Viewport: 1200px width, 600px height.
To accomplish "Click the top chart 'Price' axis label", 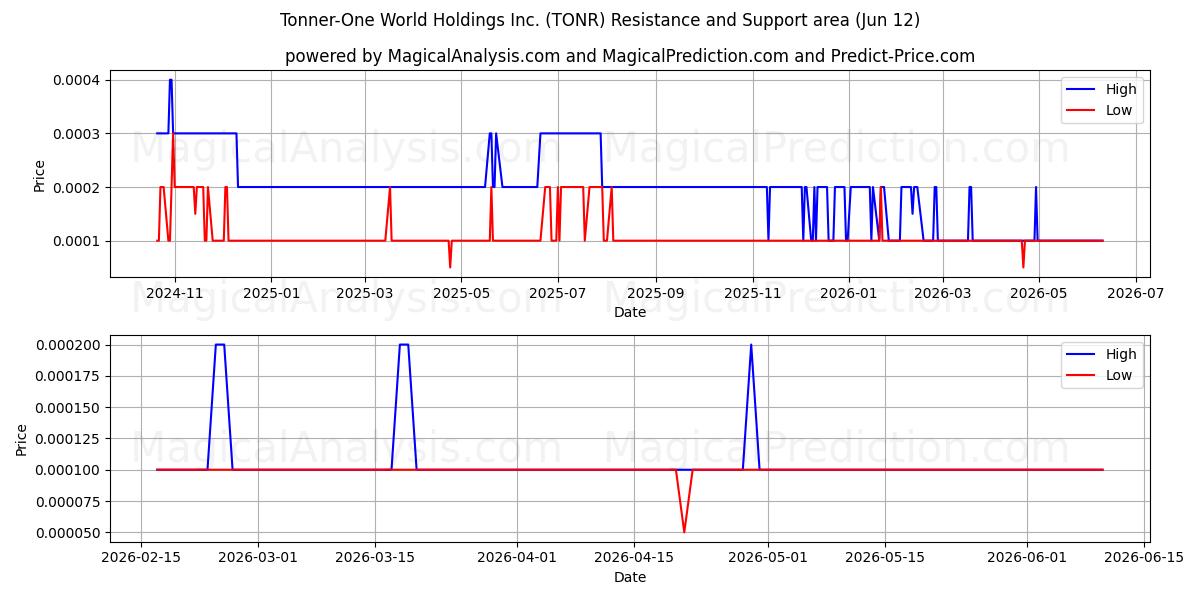I will pyautogui.click(x=40, y=173).
